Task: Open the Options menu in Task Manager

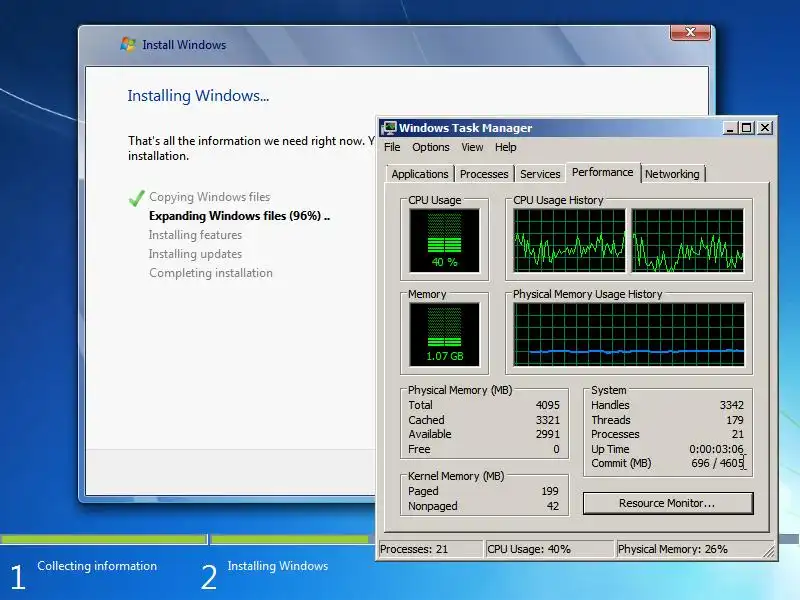Action: tap(431, 147)
